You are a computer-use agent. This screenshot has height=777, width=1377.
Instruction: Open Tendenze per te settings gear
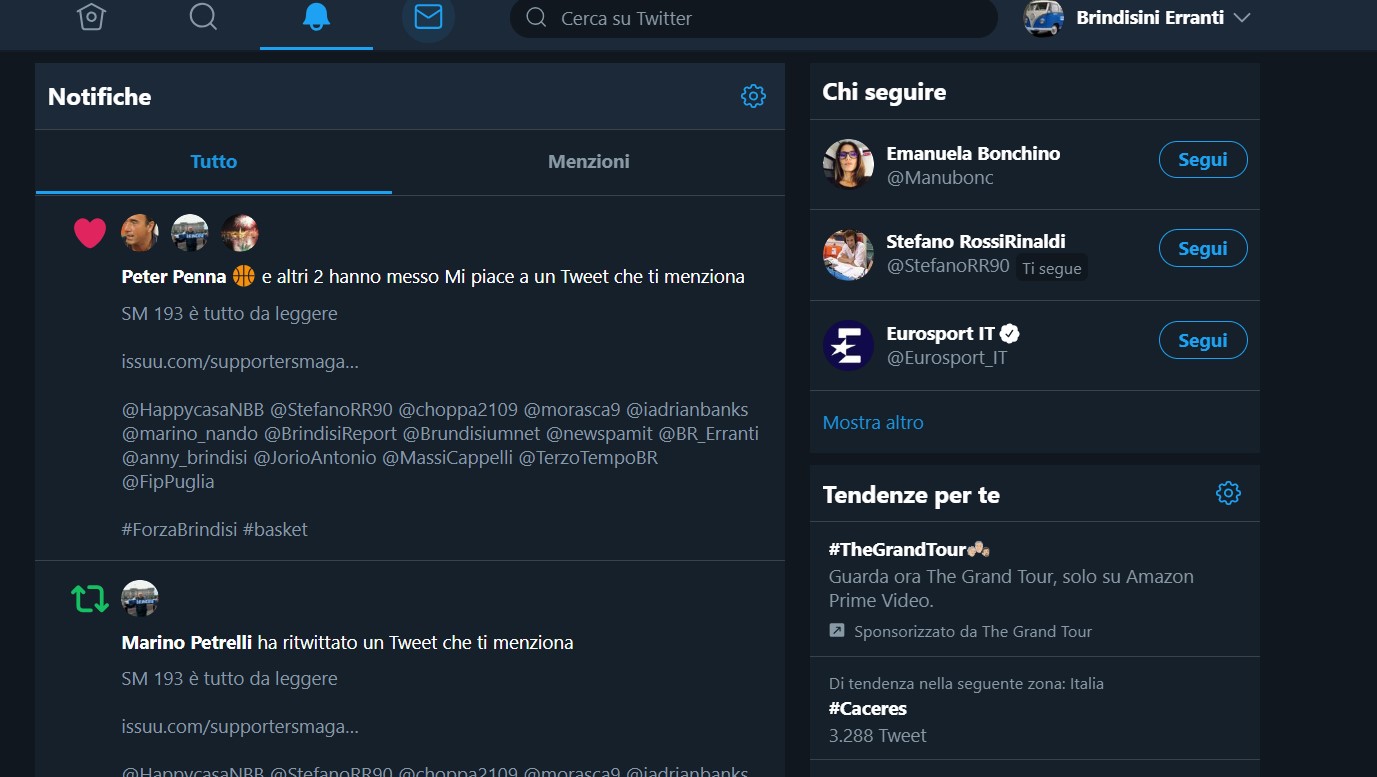(1228, 493)
